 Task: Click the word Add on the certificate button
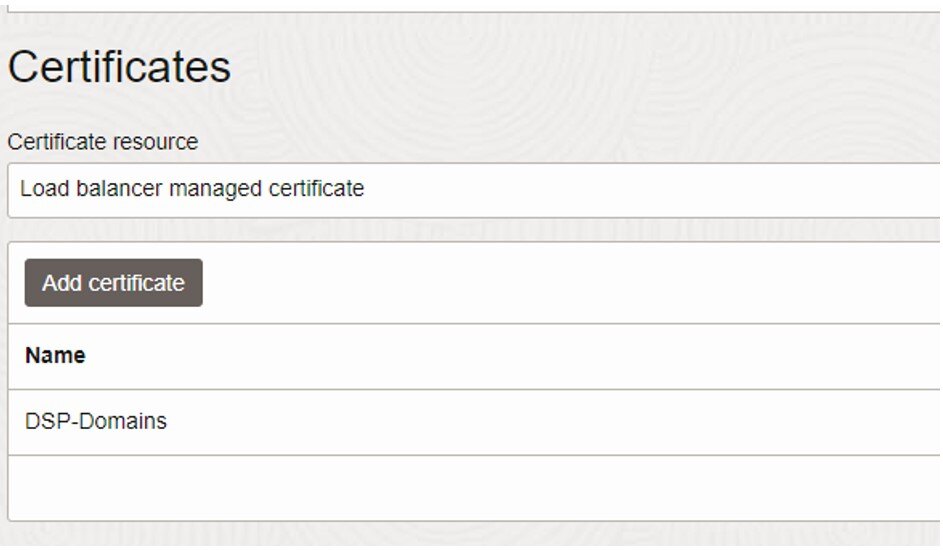tap(61, 283)
